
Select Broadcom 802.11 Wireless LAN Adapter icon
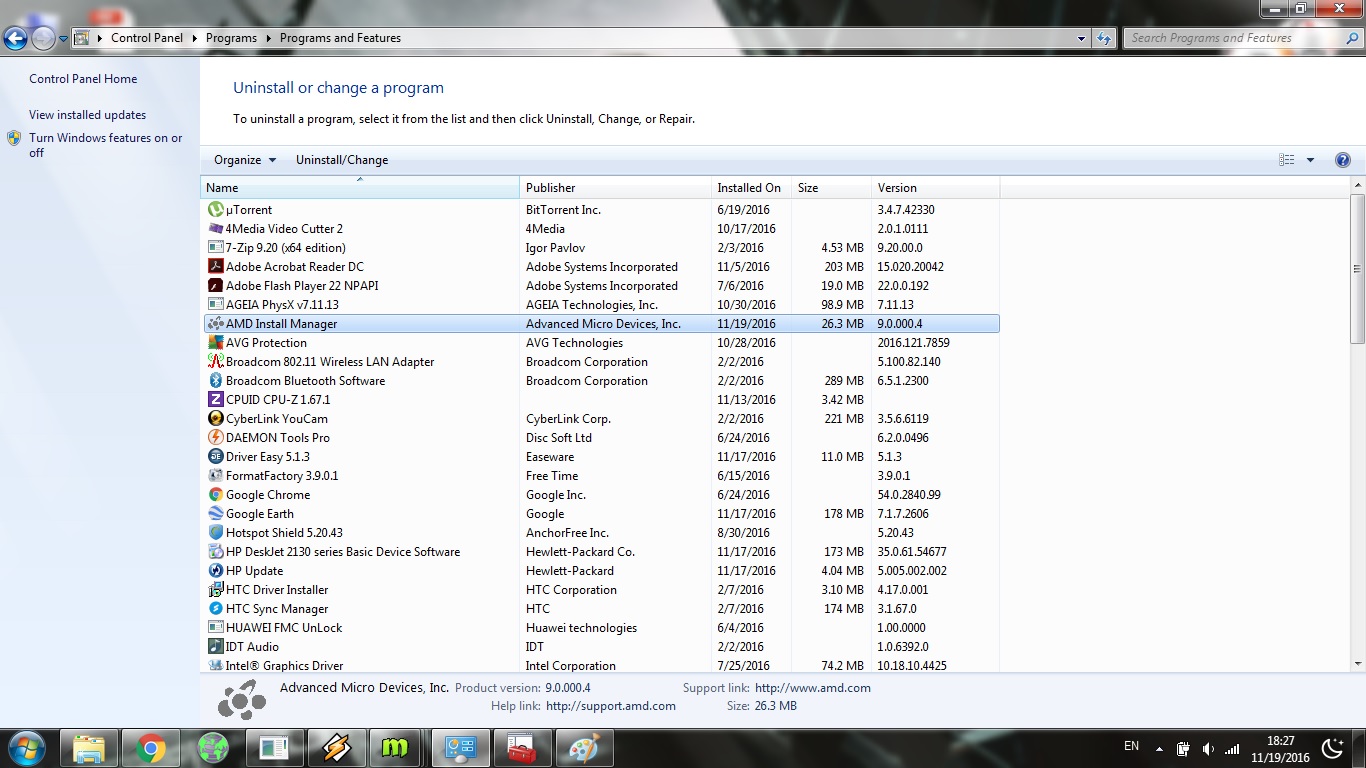(215, 362)
